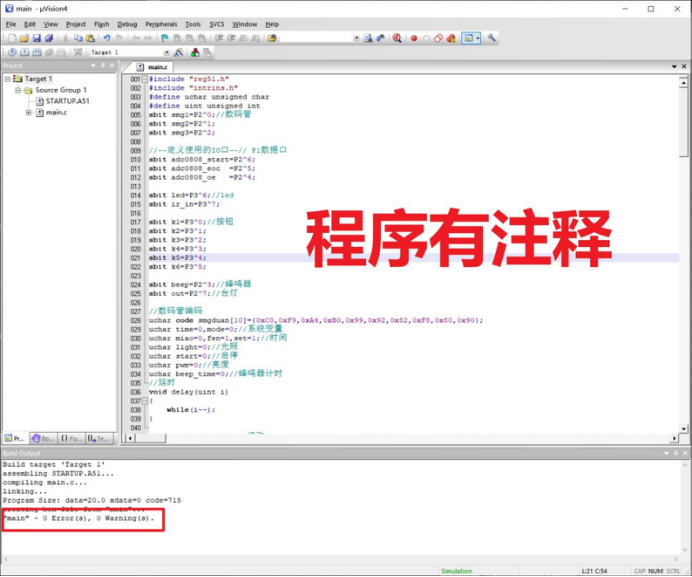Open the Debug menu

click(x=127, y=24)
